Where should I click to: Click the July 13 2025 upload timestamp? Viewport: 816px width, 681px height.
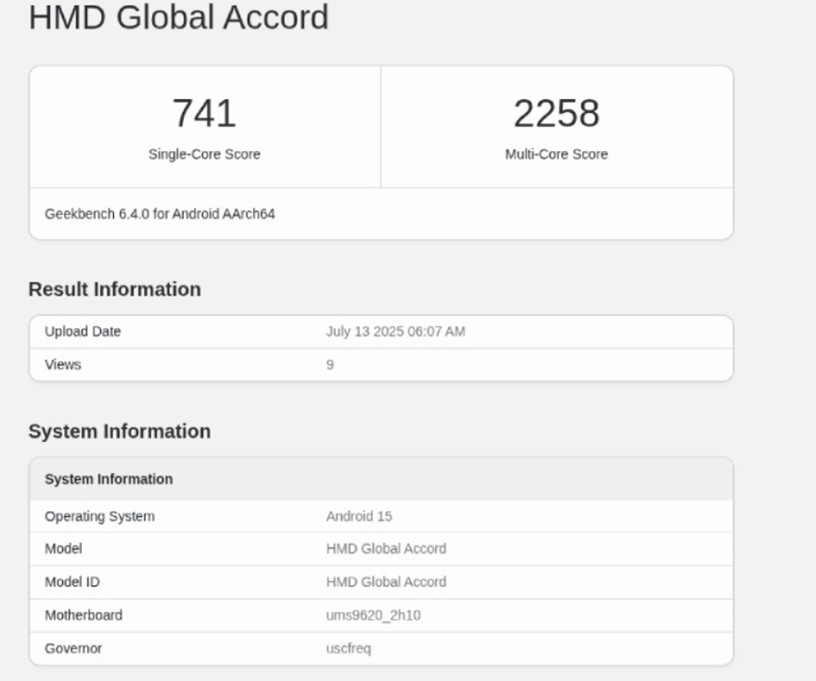click(395, 331)
